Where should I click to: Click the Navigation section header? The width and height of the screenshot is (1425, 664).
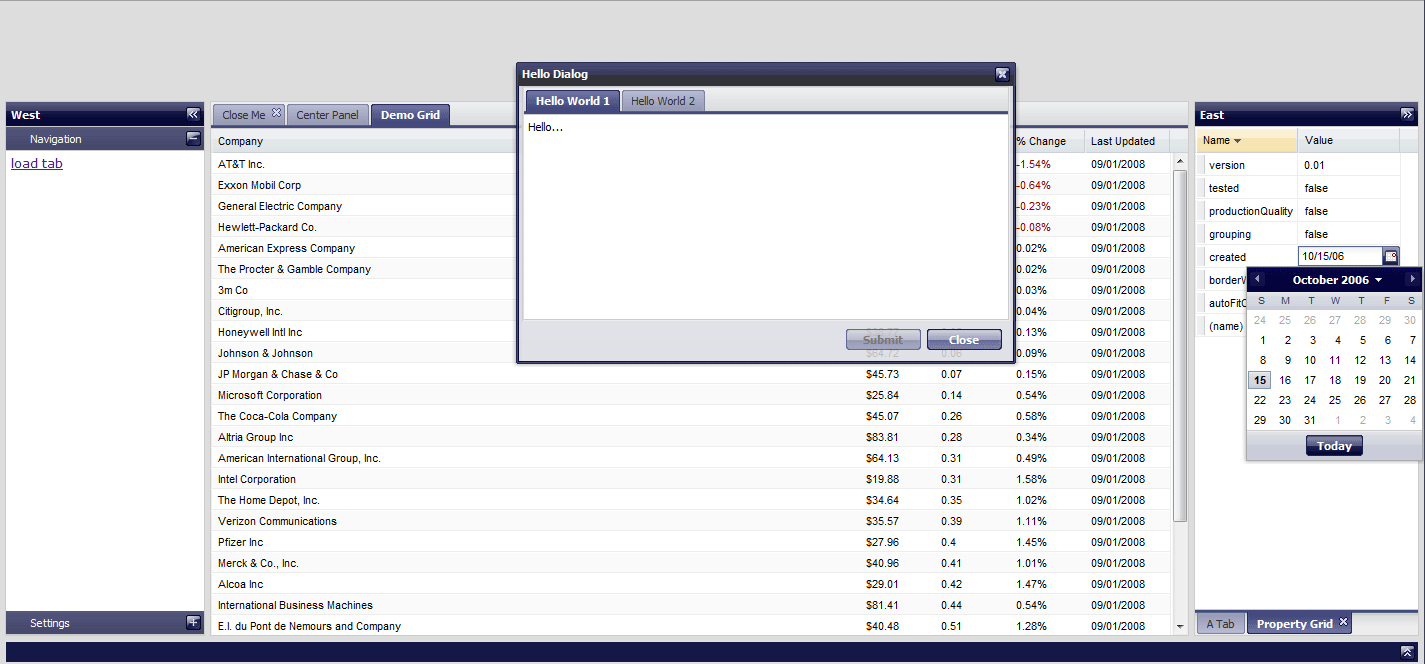105,139
